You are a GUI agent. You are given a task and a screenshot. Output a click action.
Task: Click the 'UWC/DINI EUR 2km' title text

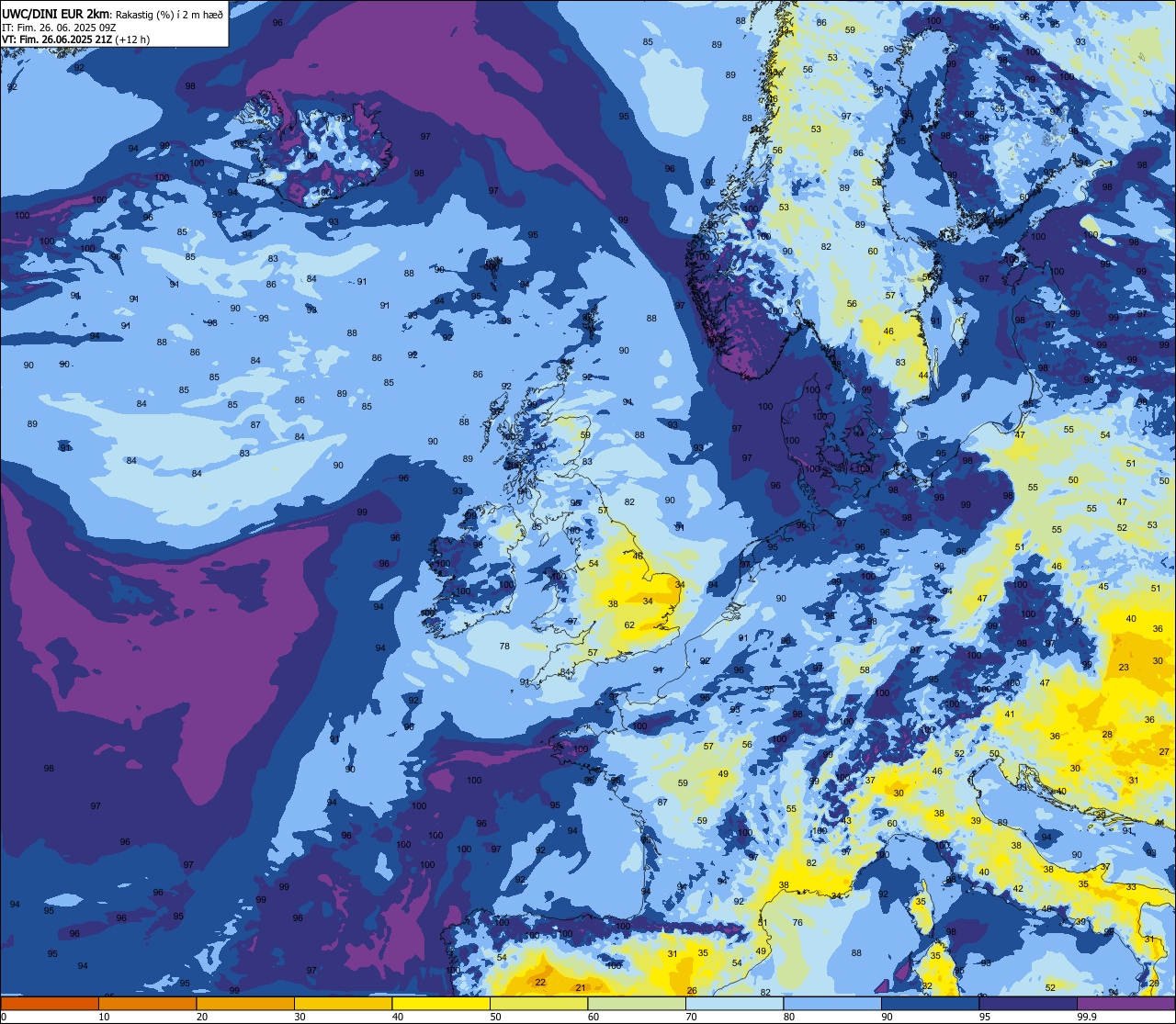tap(56, 14)
